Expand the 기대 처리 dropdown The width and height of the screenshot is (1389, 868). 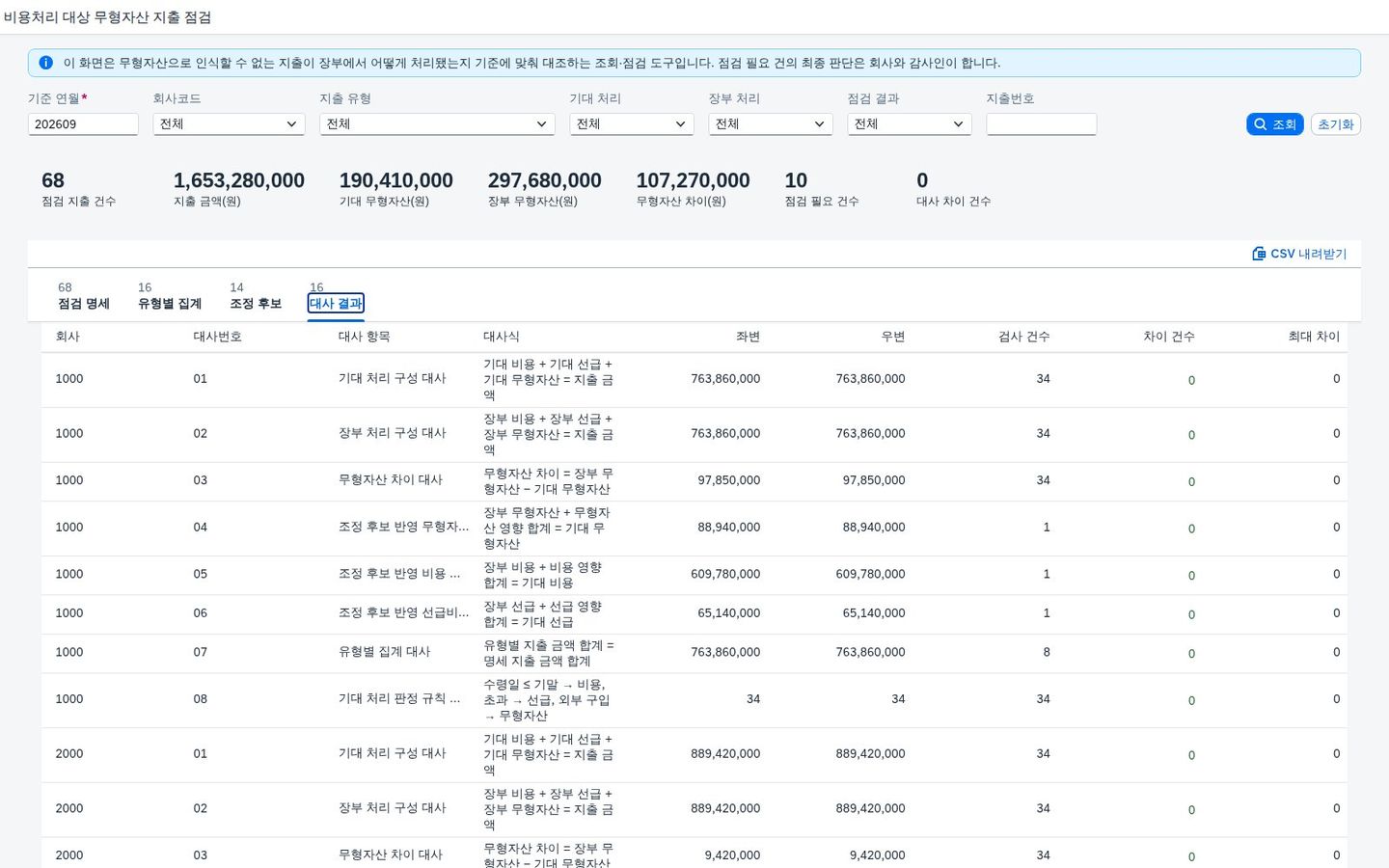631,124
